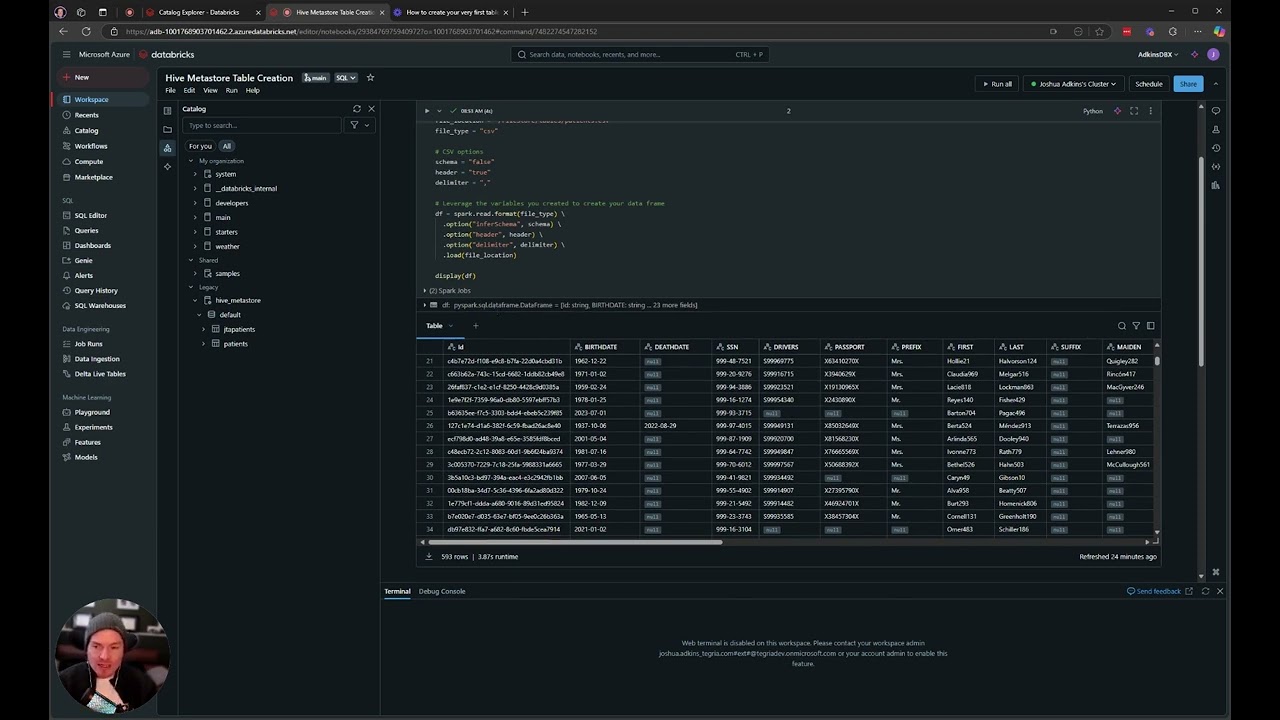
Task: Refresh the Catalog panel
Action: tap(357, 108)
